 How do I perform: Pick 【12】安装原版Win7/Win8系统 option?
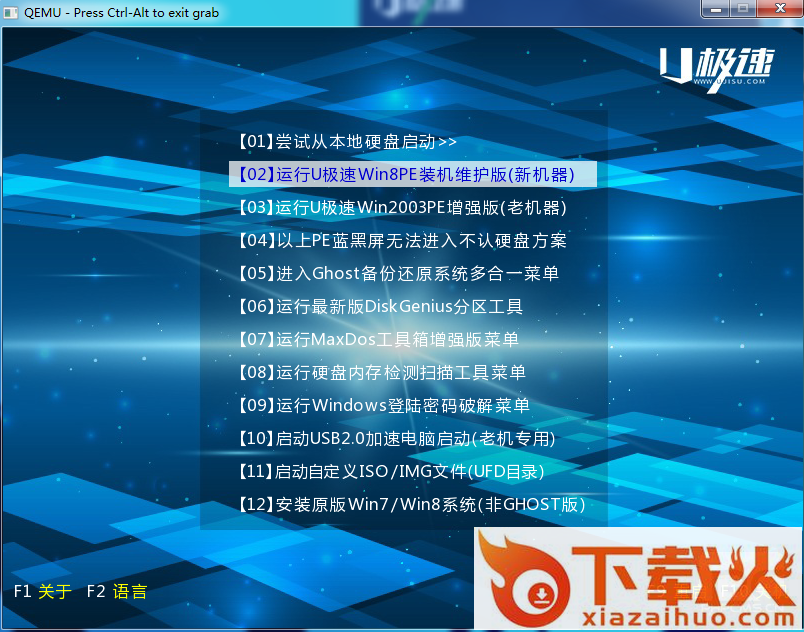click(411, 504)
